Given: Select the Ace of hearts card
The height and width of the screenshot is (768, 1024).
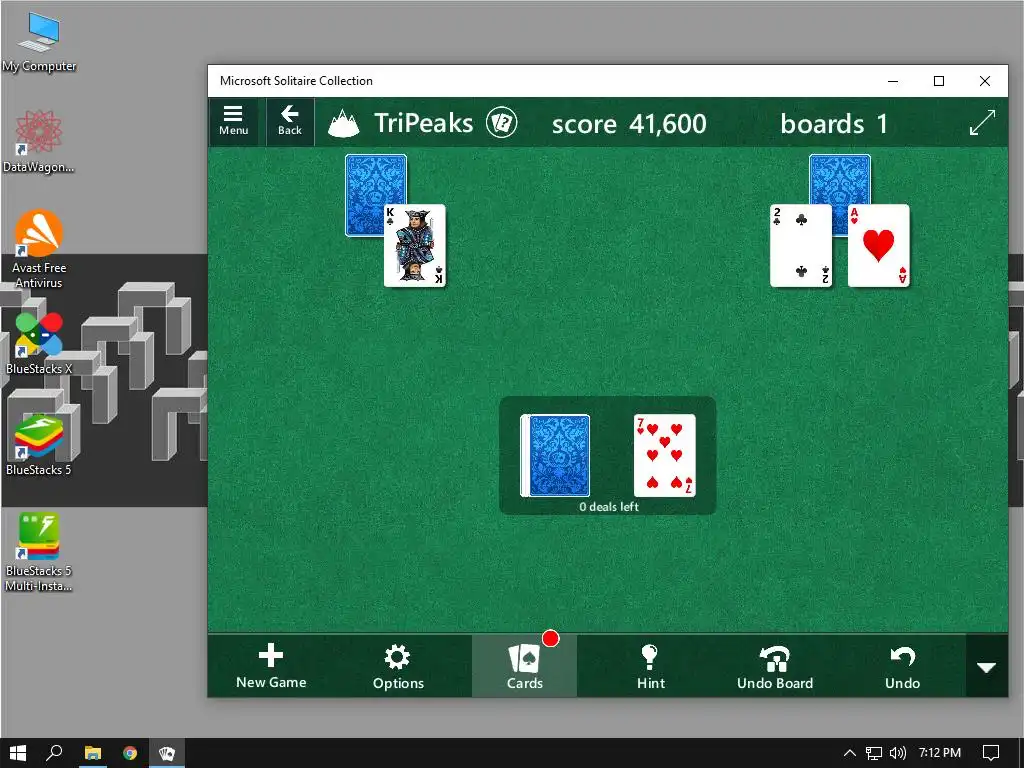Looking at the screenshot, I should pyautogui.click(x=878, y=246).
